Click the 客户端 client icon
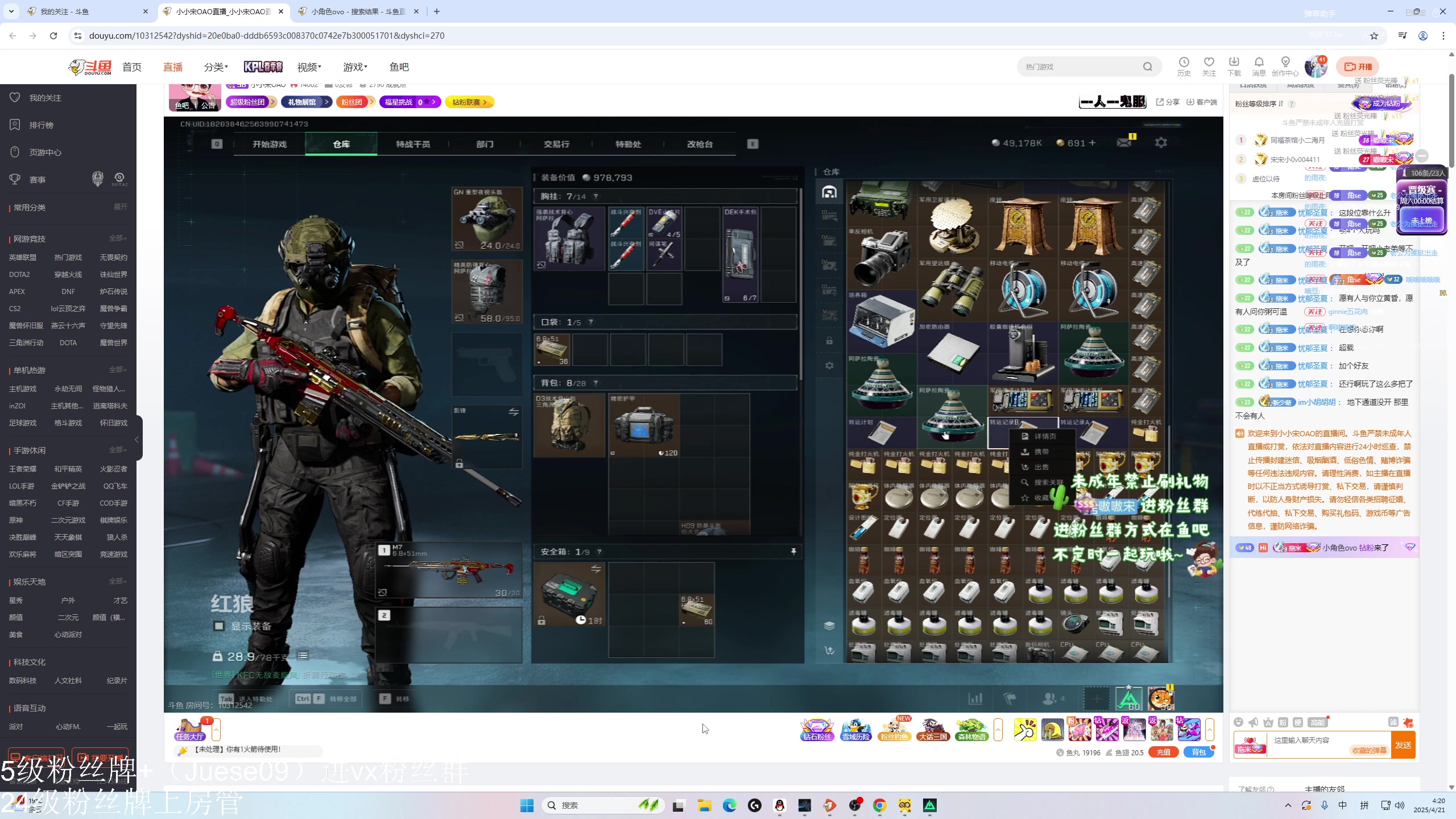 (x=1202, y=102)
